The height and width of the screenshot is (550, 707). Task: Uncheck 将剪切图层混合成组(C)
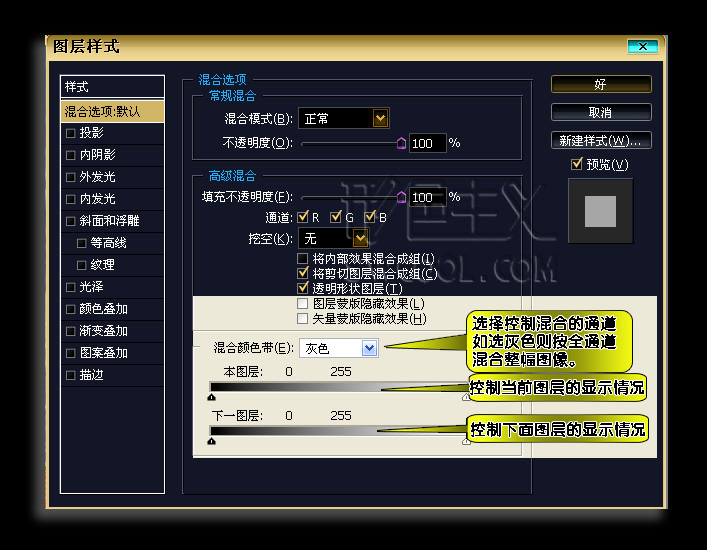coord(303,273)
